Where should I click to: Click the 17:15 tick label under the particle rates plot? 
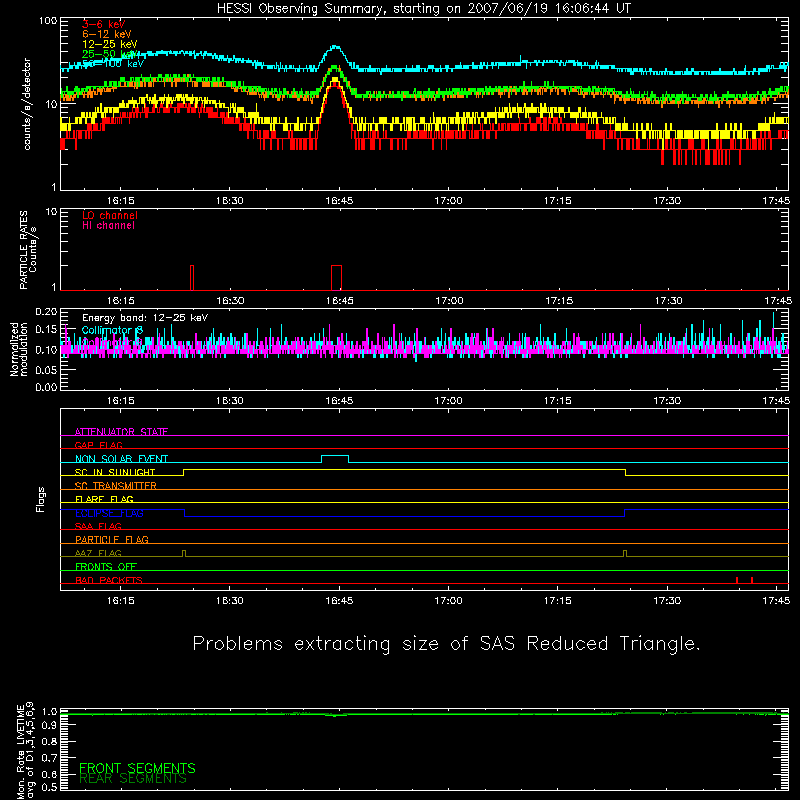[559, 301]
